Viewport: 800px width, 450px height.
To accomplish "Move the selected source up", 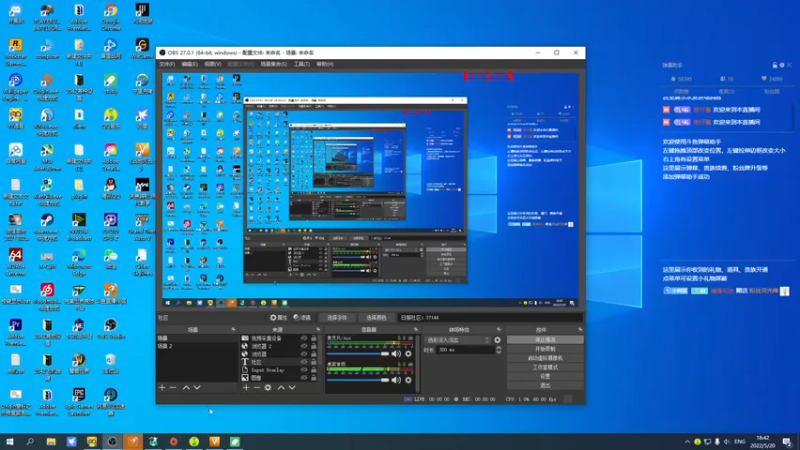I will [281, 388].
